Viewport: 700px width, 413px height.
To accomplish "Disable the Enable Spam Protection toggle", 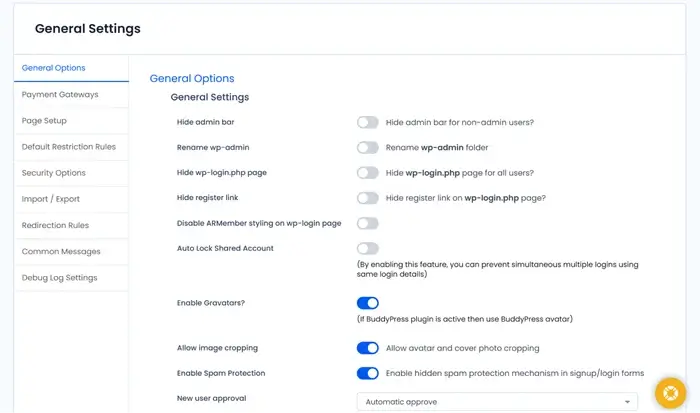I will [367, 373].
